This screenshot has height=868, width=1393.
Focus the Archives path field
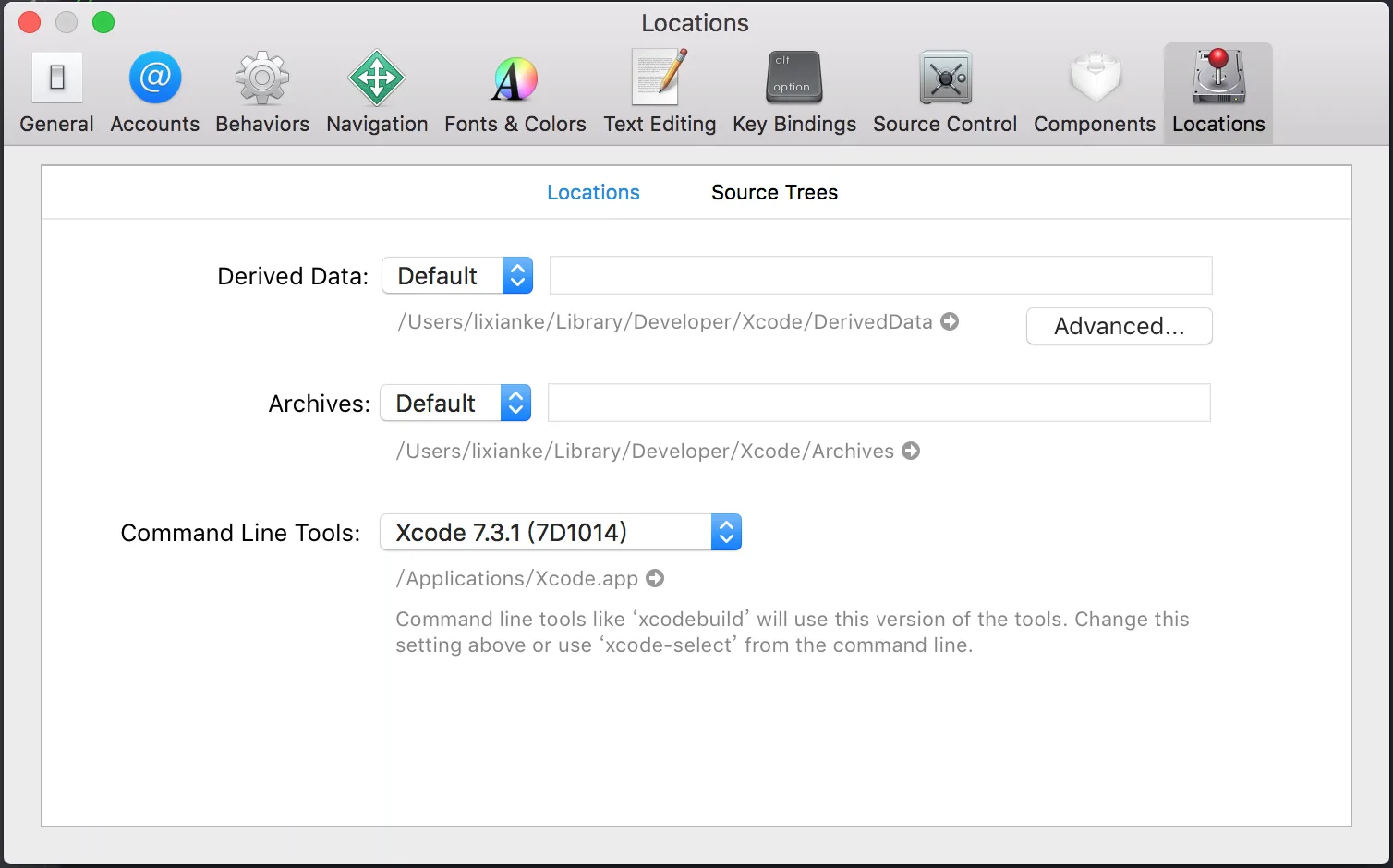coord(878,403)
